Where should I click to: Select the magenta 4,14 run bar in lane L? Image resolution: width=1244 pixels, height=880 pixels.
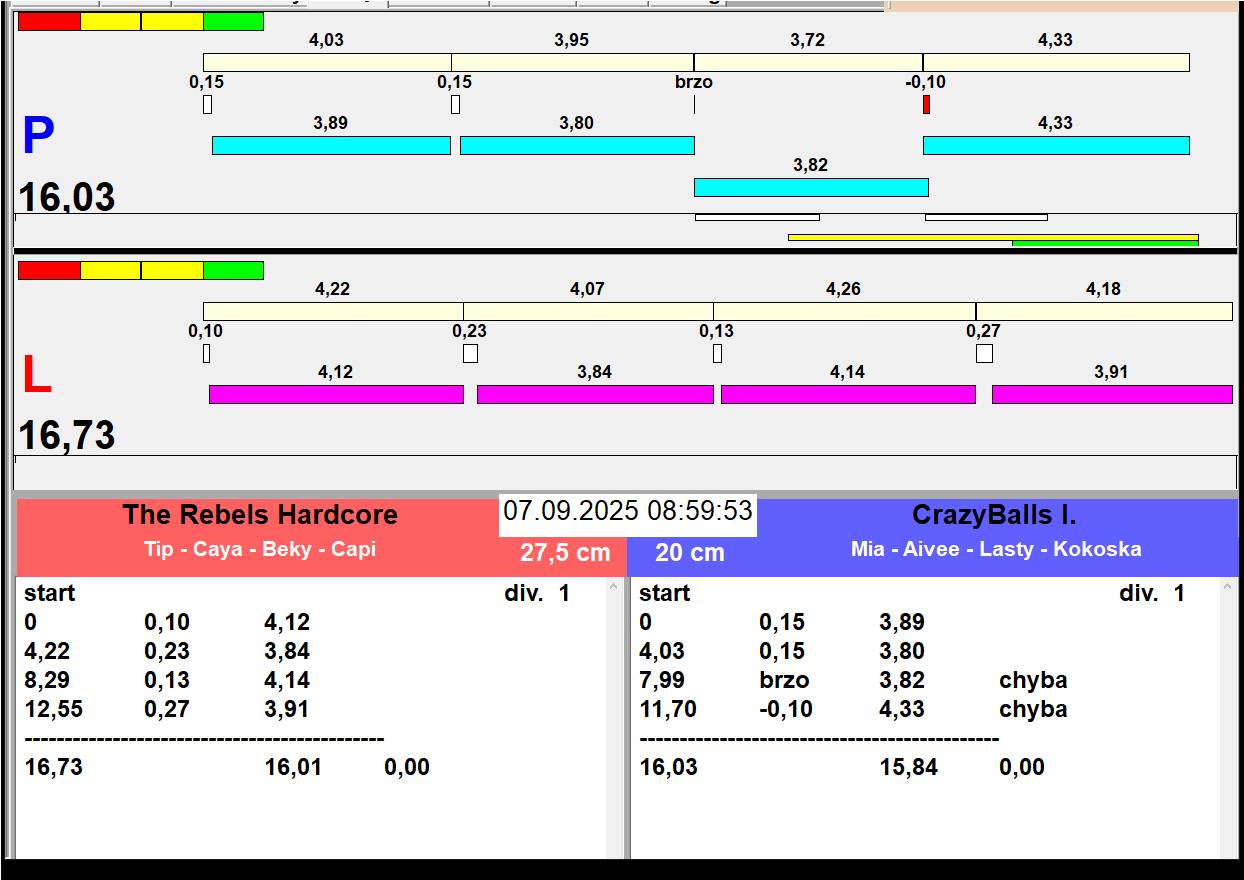(x=848, y=394)
